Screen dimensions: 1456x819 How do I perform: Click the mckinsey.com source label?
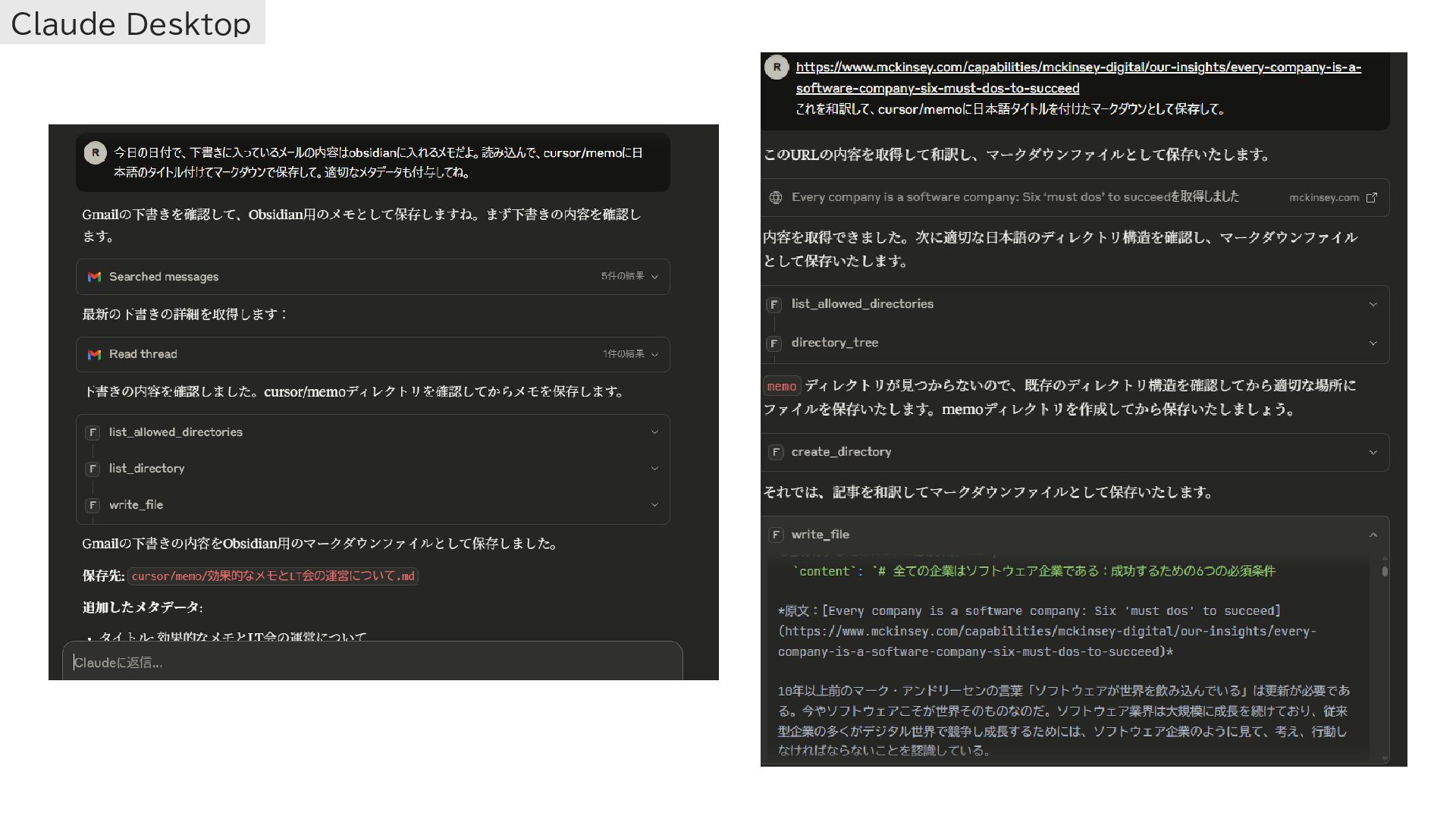coord(1324,197)
